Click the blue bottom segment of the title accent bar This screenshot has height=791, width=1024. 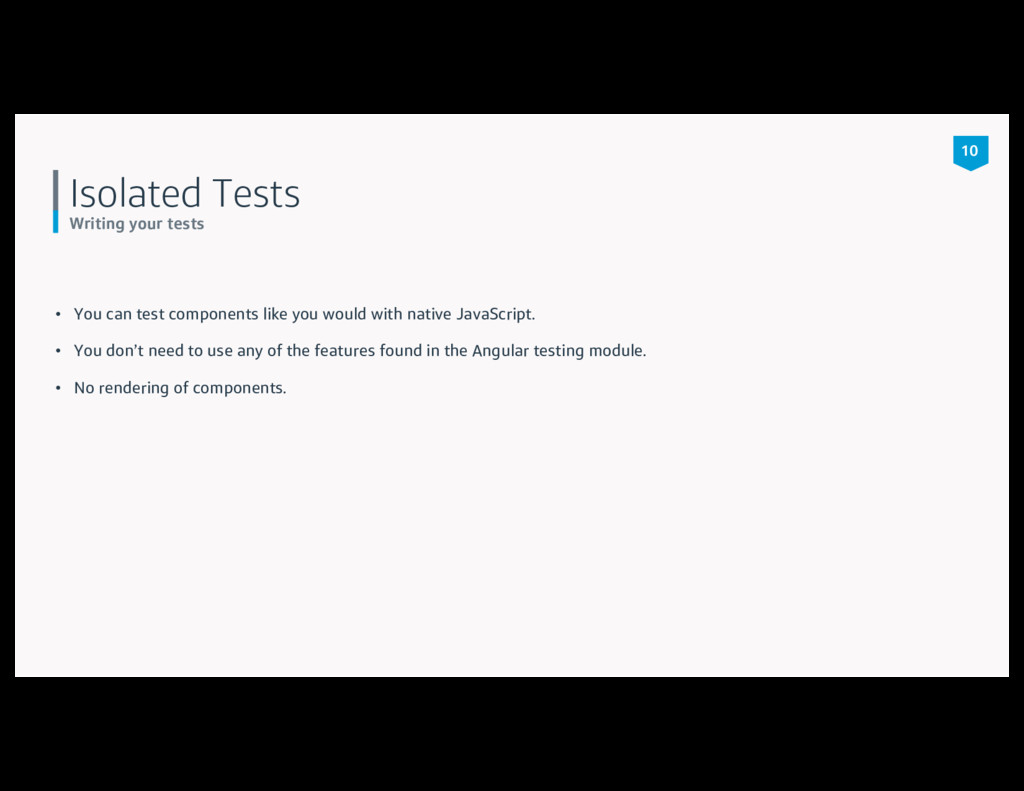click(56, 221)
